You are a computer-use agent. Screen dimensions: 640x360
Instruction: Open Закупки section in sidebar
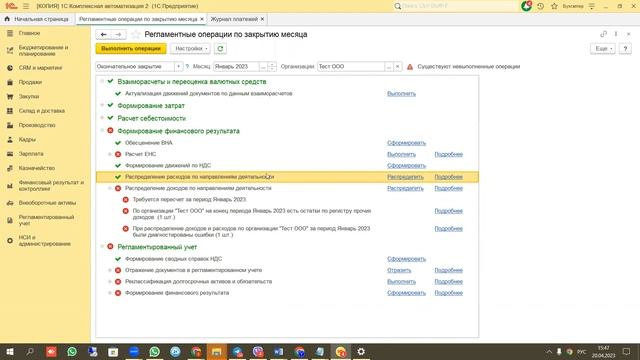[x=29, y=96]
